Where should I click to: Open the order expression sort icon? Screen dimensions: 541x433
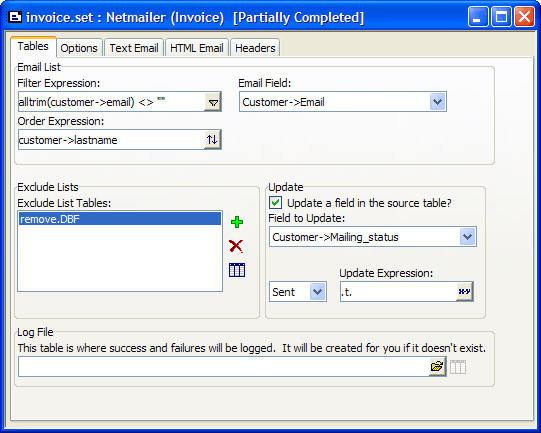tap(212, 140)
